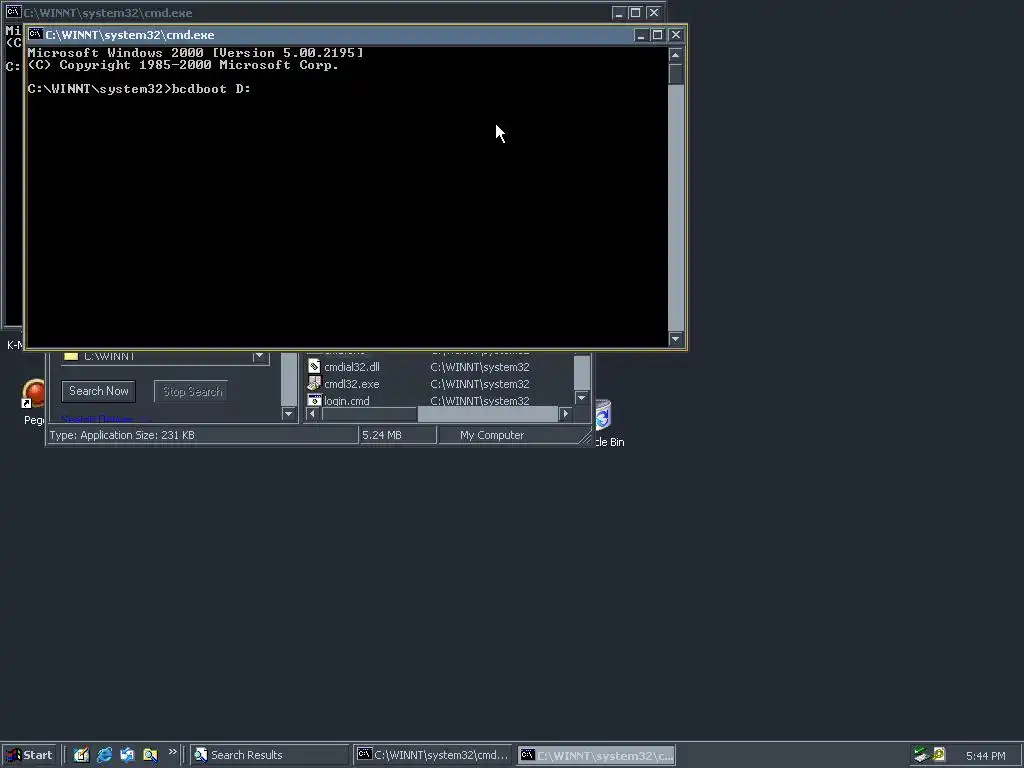Image resolution: width=1024 pixels, height=768 pixels.
Task: Click search pane scroll down arrow
Action: [289, 413]
